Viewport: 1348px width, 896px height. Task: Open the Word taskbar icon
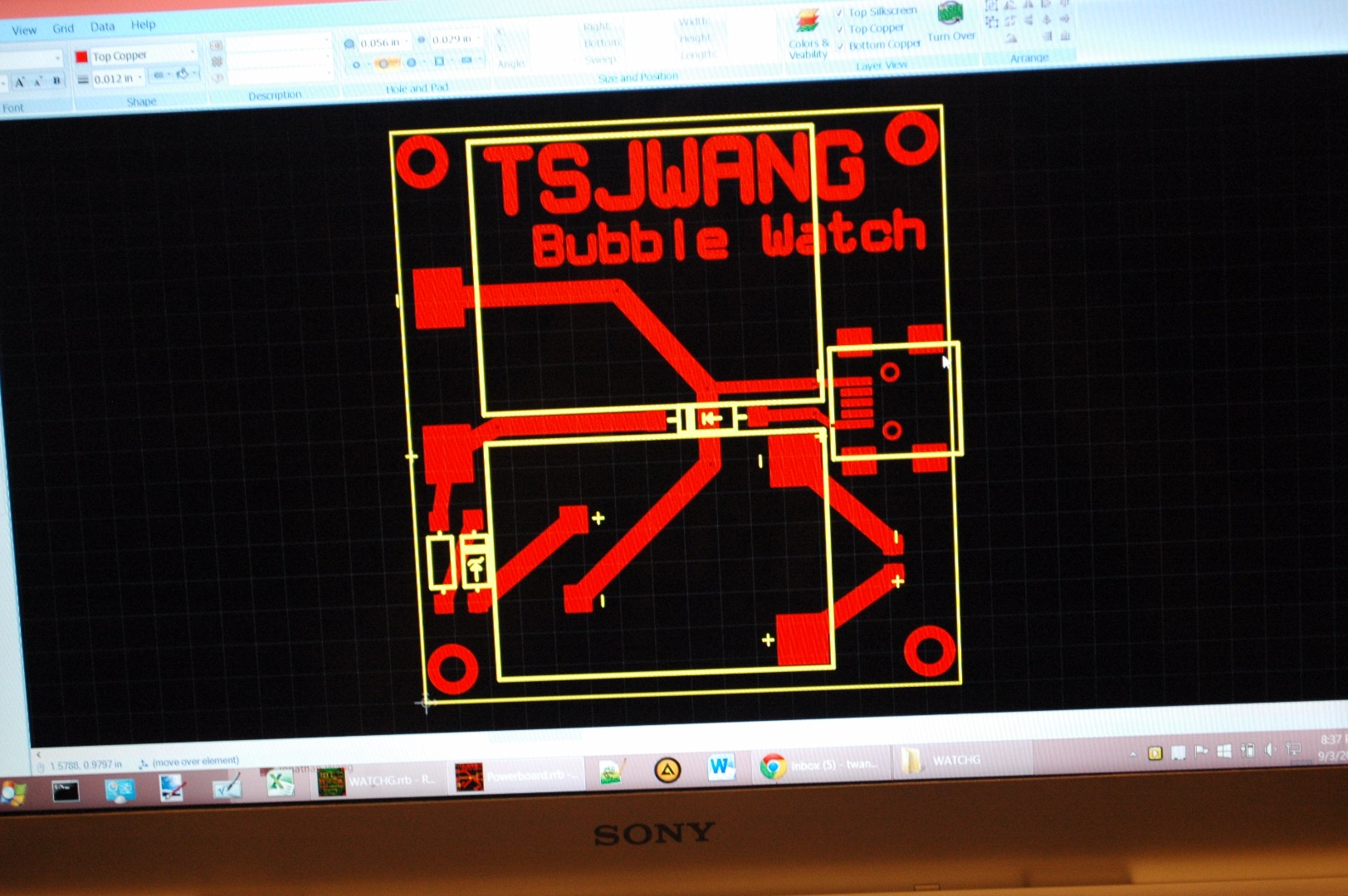(x=720, y=768)
